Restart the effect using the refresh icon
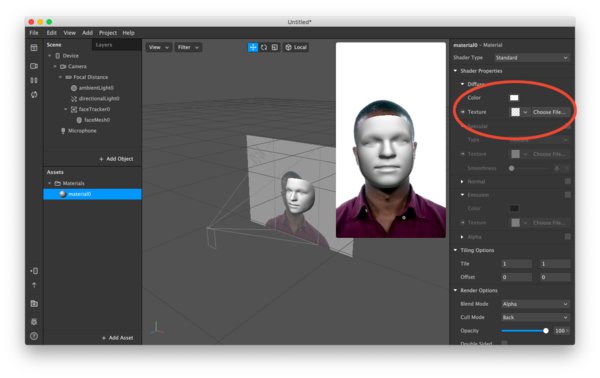 (x=34, y=94)
